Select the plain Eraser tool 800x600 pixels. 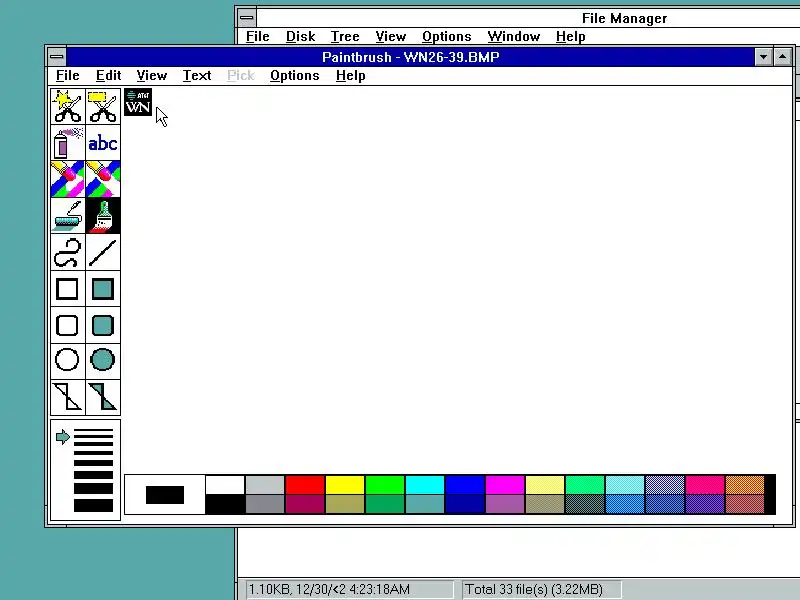click(x=103, y=179)
